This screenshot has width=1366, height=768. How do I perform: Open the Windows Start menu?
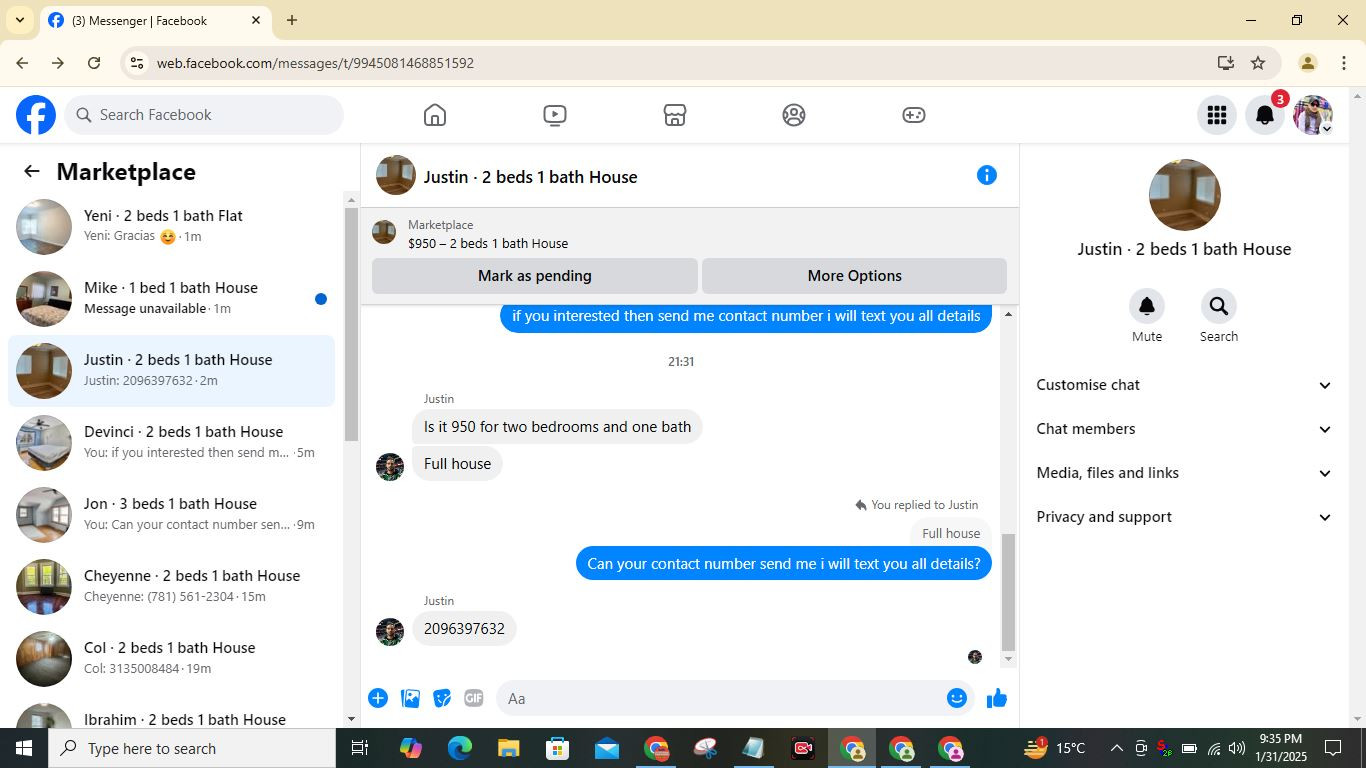coord(24,748)
